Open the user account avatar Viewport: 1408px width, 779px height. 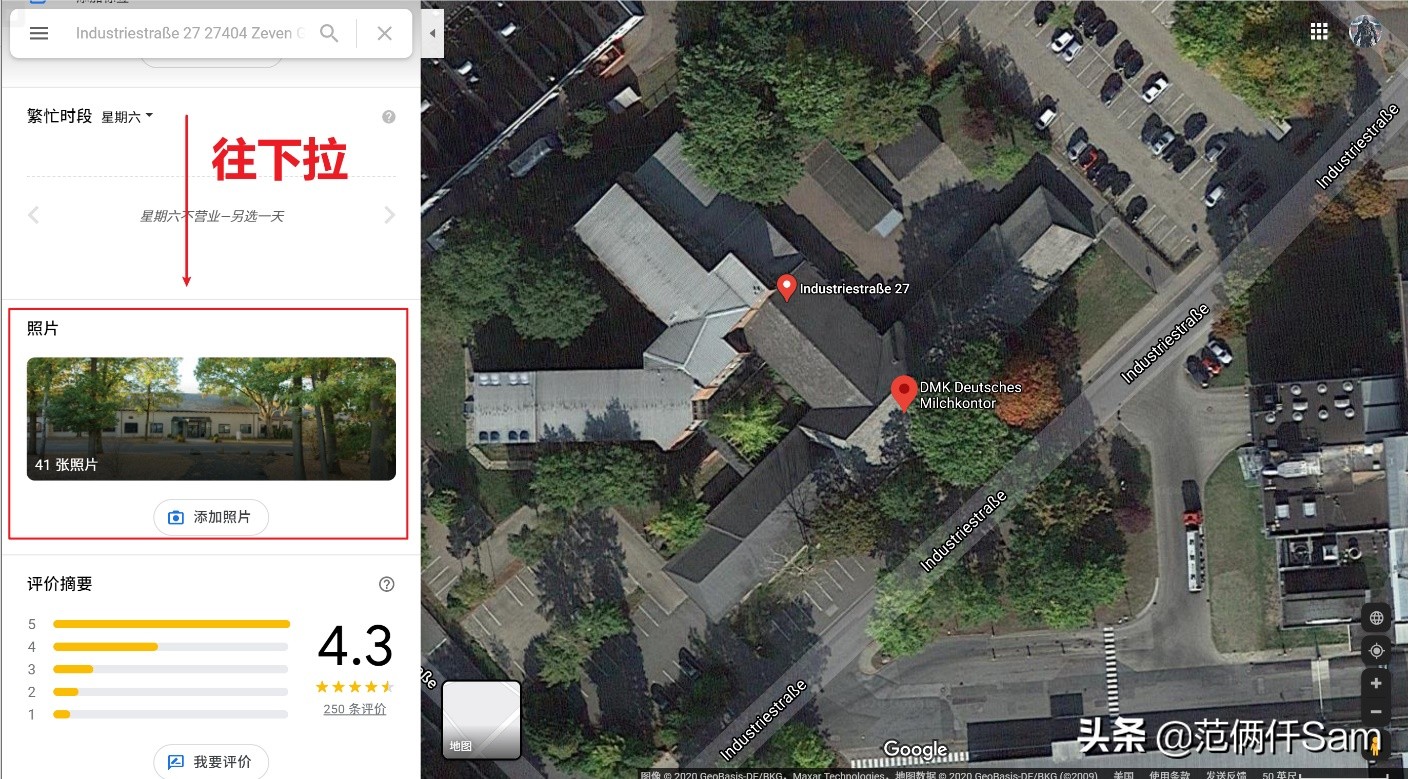pyautogui.click(x=1366, y=31)
